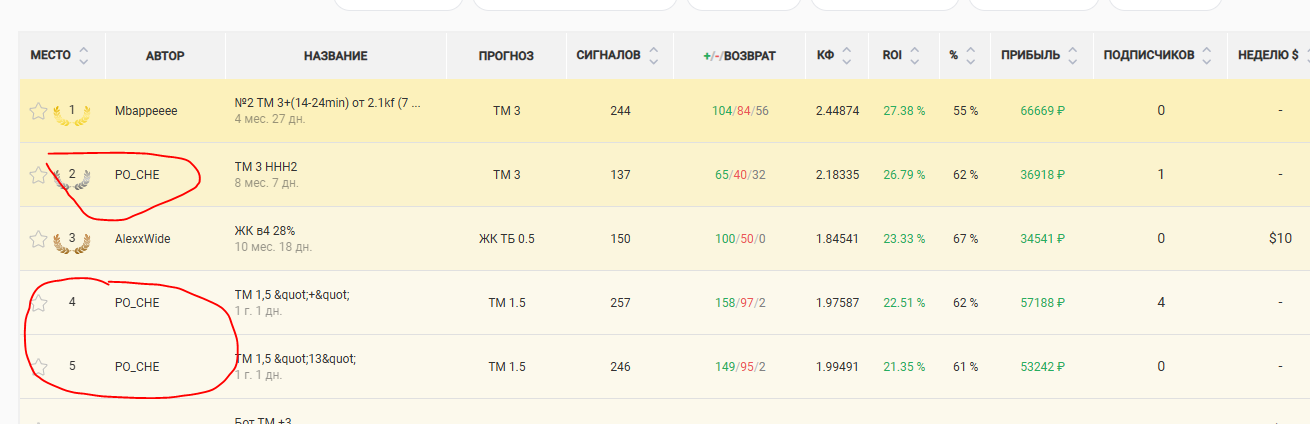Sort by КФ column arrows

(x=847, y=56)
